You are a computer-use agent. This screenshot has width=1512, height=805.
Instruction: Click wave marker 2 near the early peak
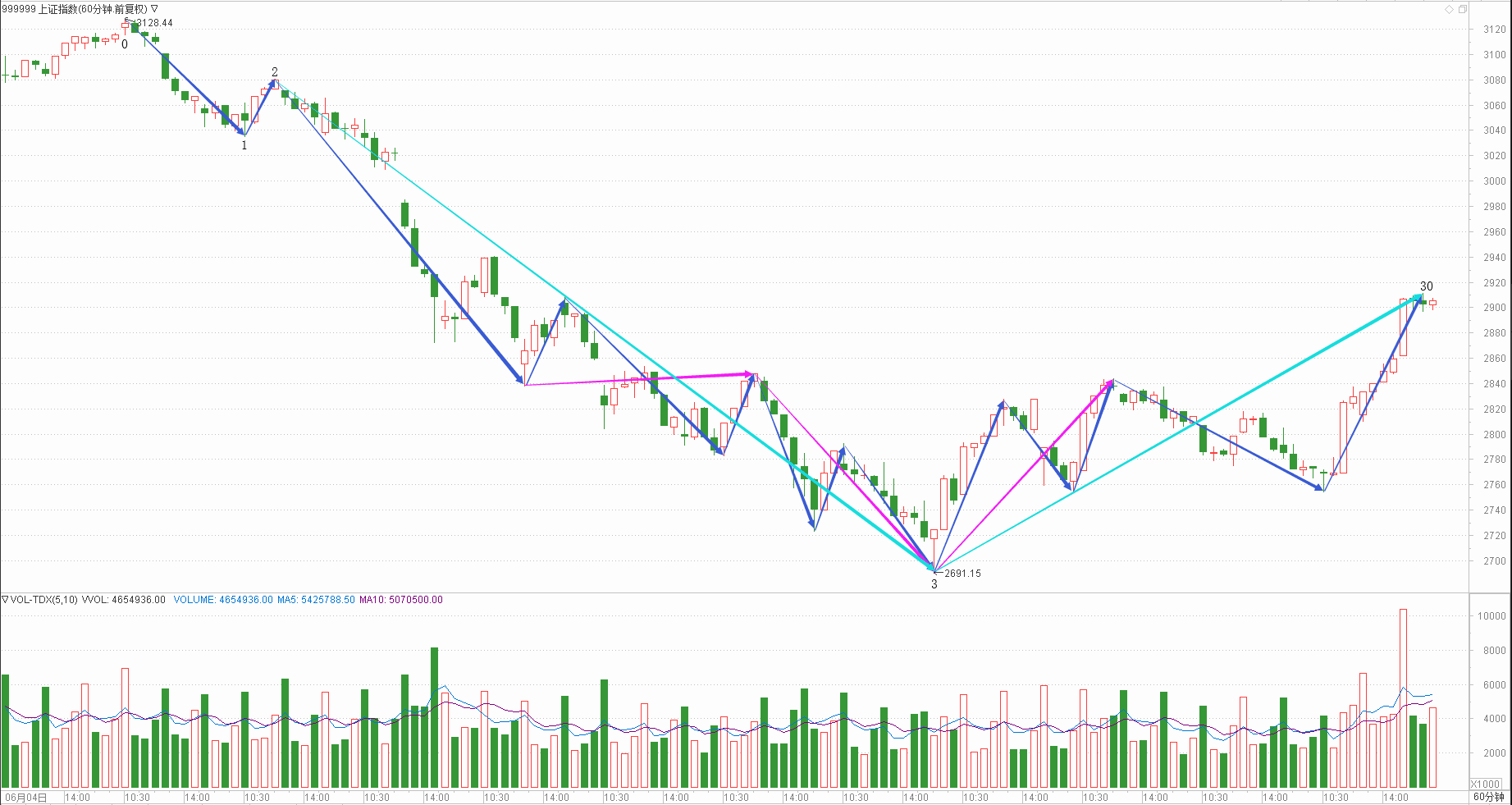pyautogui.click(x=275, y=72)
